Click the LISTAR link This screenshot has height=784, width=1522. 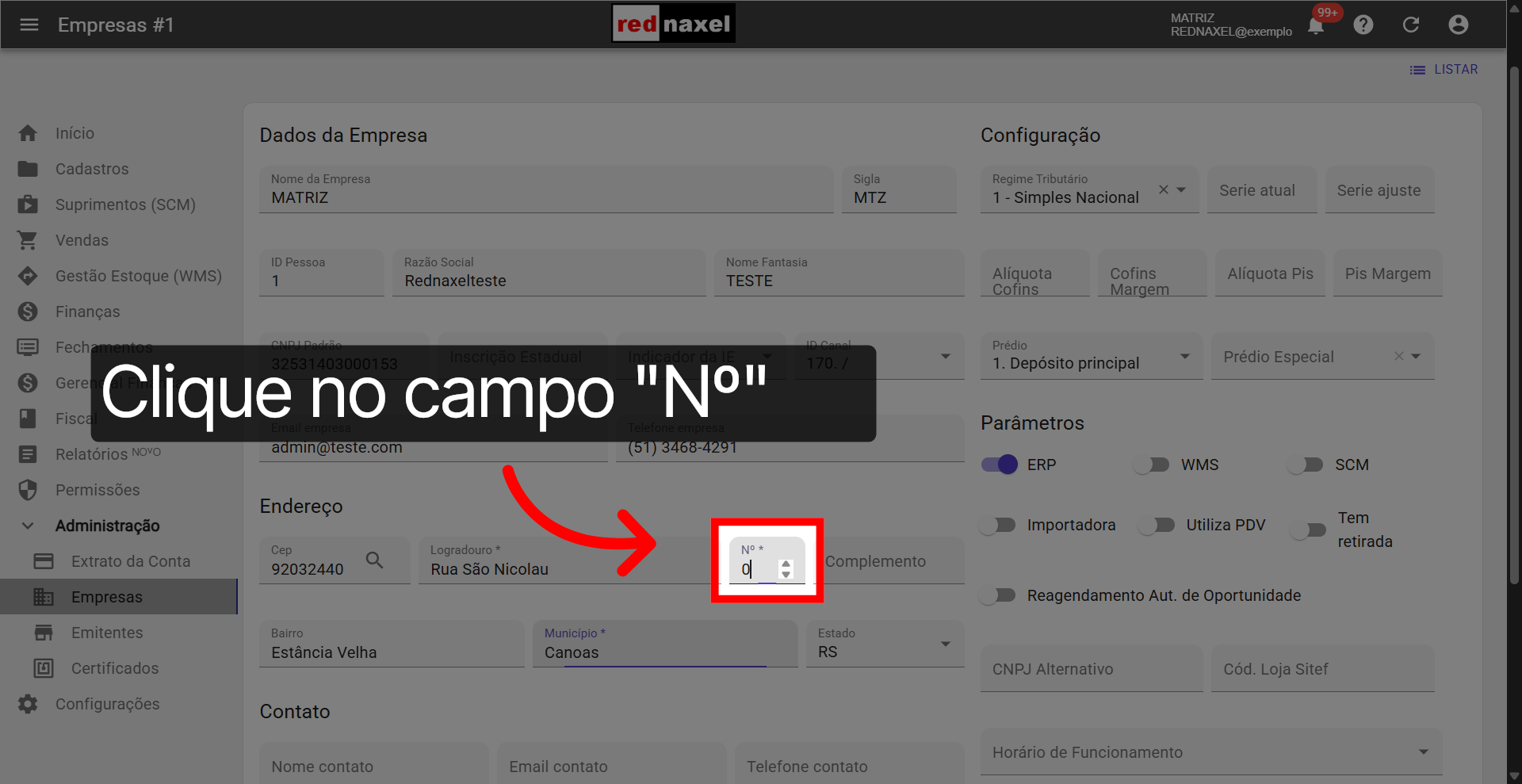1454,69
